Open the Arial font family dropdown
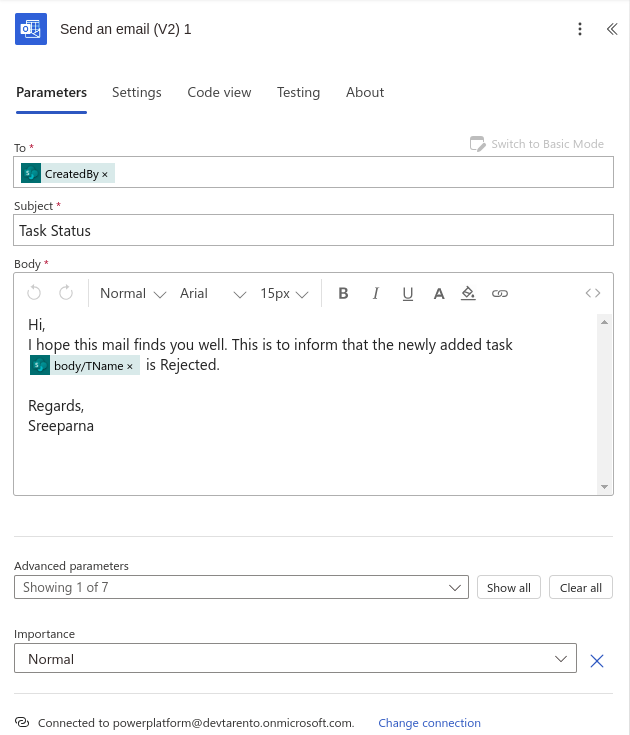 212,293
